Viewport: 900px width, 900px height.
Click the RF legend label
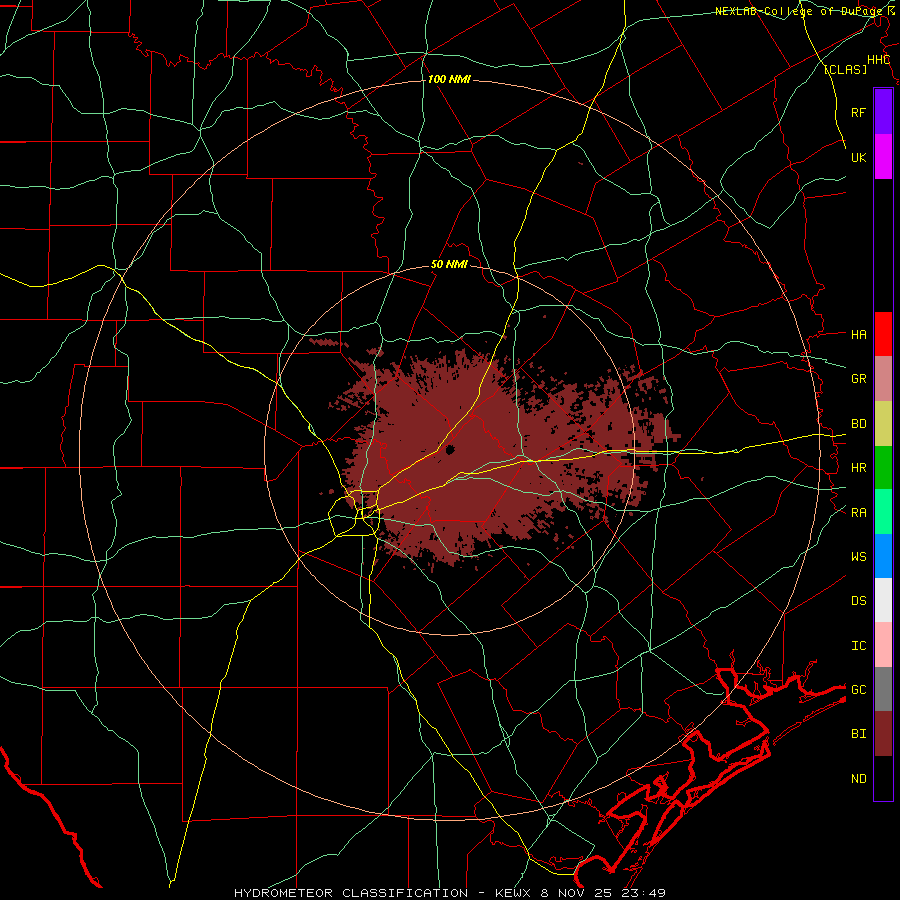pyautogui.click(x=858, y=113)
